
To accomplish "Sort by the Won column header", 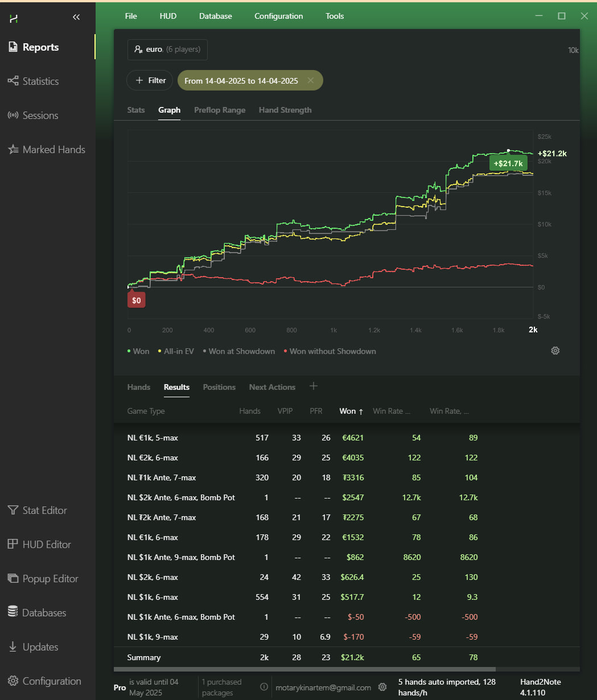I will (x=351, y=411).
